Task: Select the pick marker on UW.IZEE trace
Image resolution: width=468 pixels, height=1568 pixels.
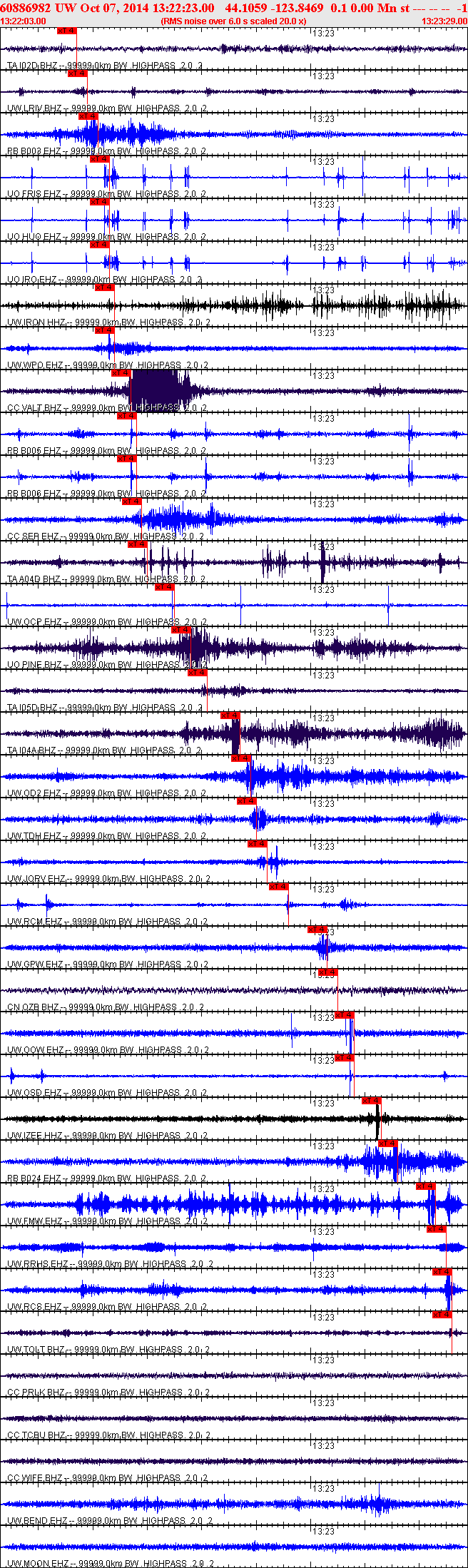Action: (372, 1101)
